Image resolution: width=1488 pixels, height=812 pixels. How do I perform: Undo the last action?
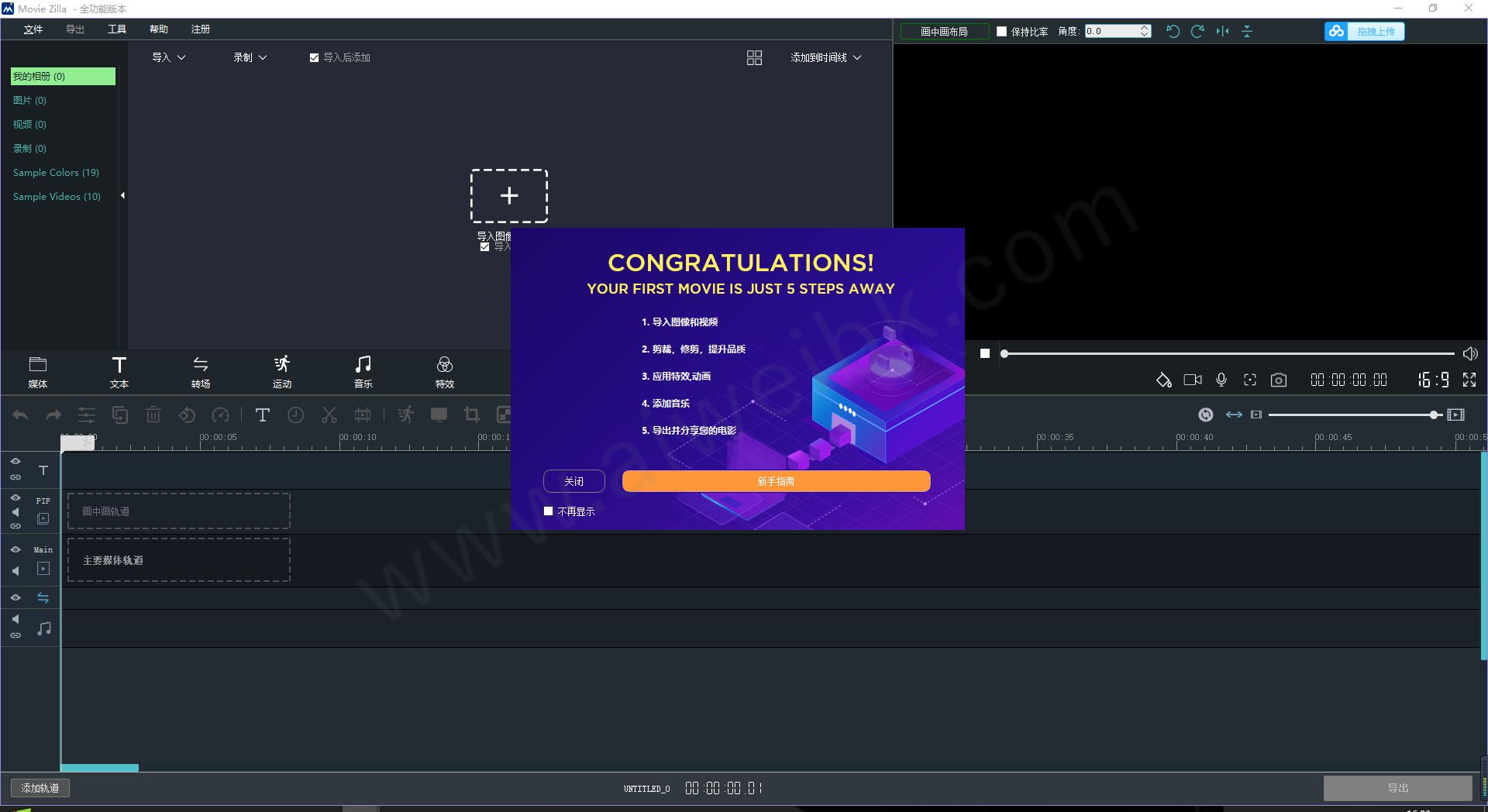click(19, 415)
